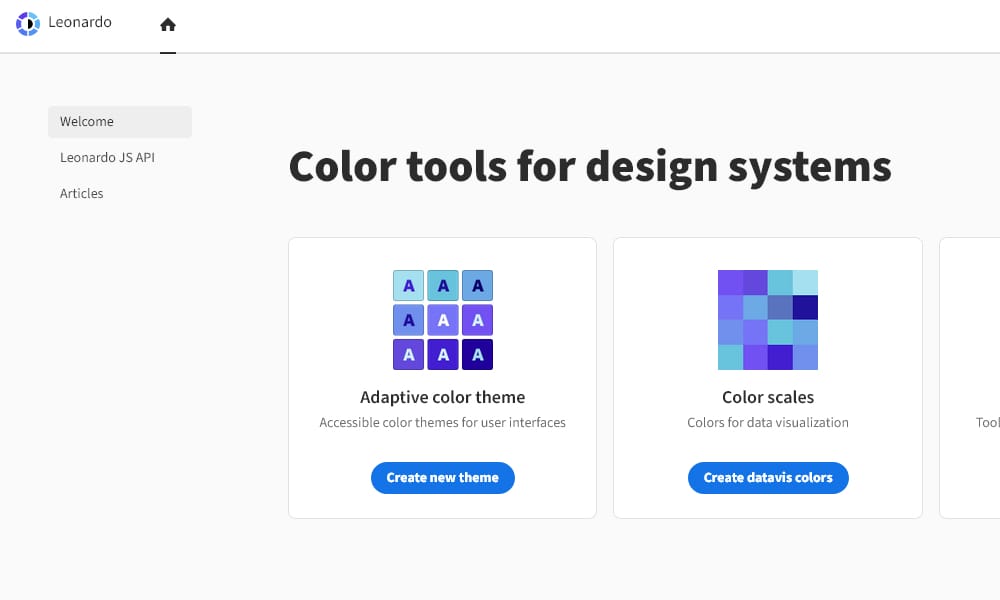Screen dimensions: 1000x600
Task: Click the light blue A swatch in top row
Action: [408, 285]
